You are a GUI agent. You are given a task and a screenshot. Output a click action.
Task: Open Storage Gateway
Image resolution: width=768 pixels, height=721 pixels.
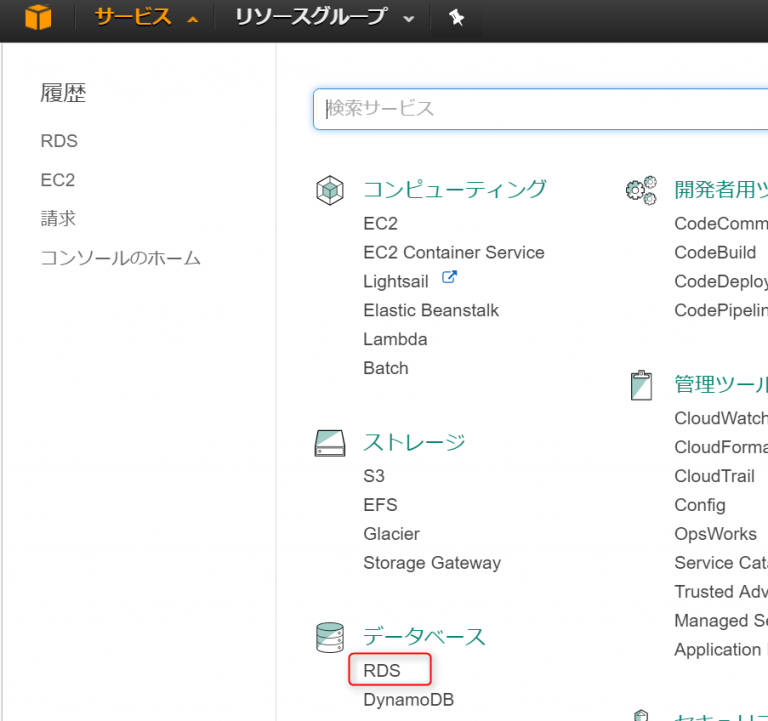click(432, 563)
